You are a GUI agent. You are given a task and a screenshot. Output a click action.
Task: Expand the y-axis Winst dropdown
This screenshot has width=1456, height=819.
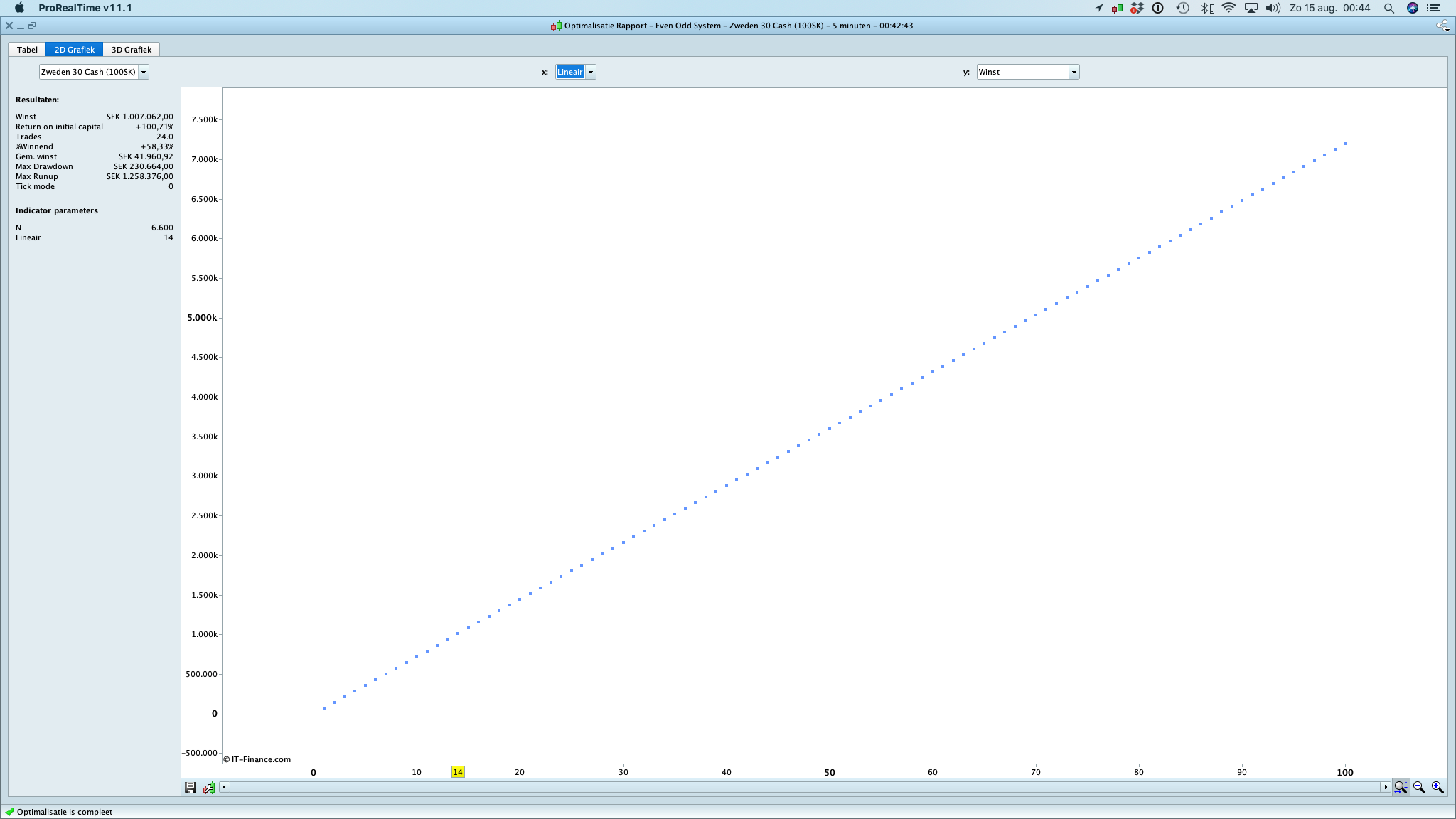[x=1074, y=72]
